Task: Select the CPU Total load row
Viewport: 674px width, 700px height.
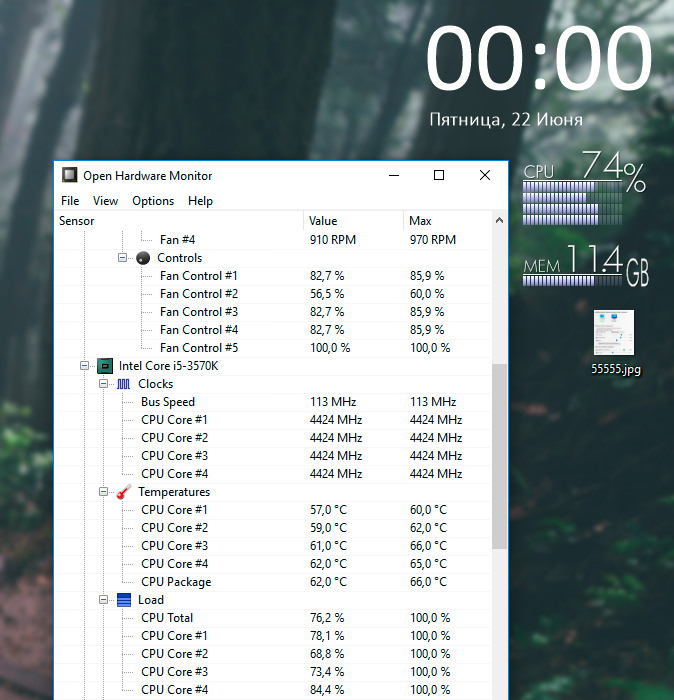Action: [273, 618]
